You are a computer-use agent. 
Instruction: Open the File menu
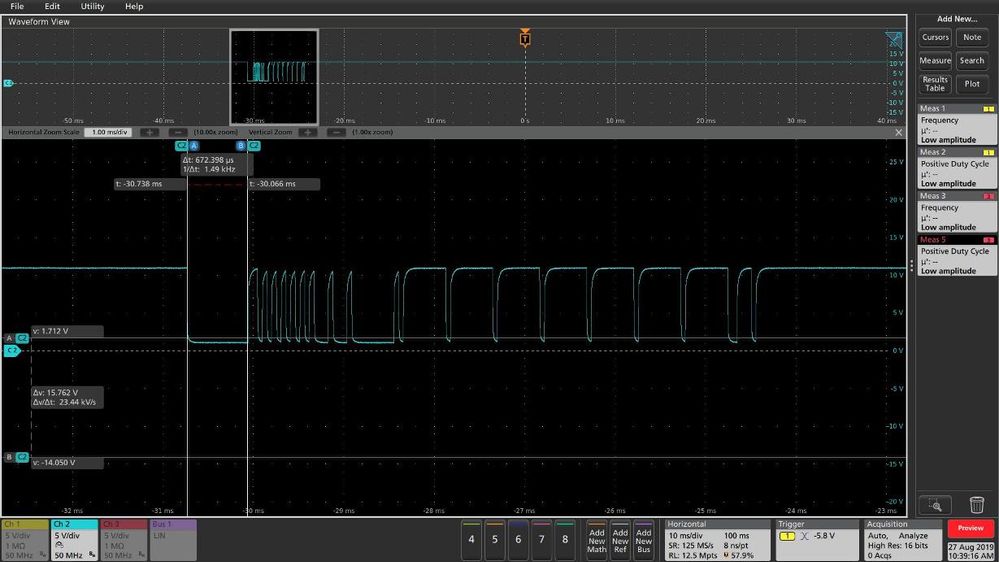click(17, 6)
